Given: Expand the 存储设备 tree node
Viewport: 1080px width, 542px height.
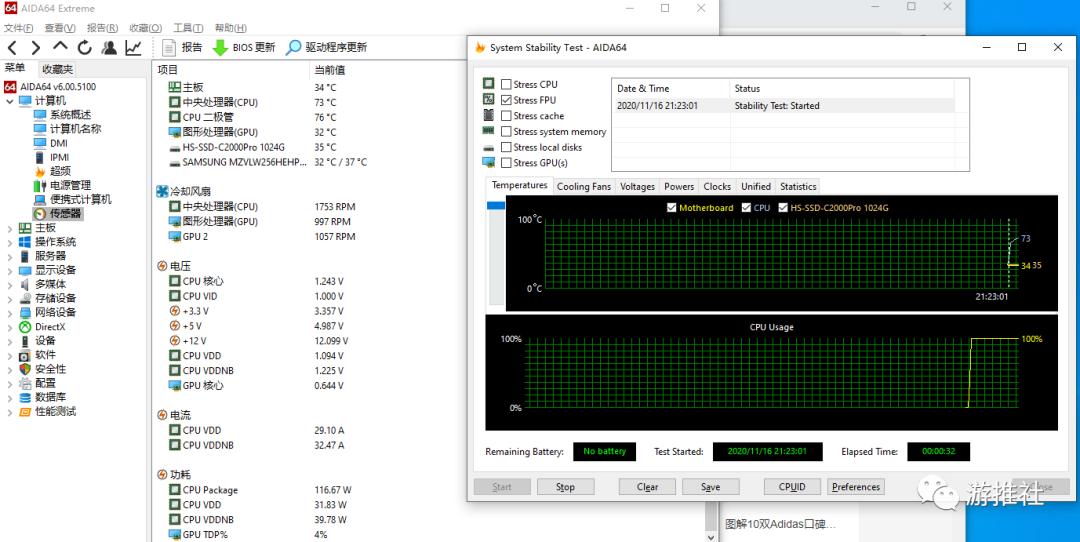Looking at the screenshot, I should tap(10, 298).
